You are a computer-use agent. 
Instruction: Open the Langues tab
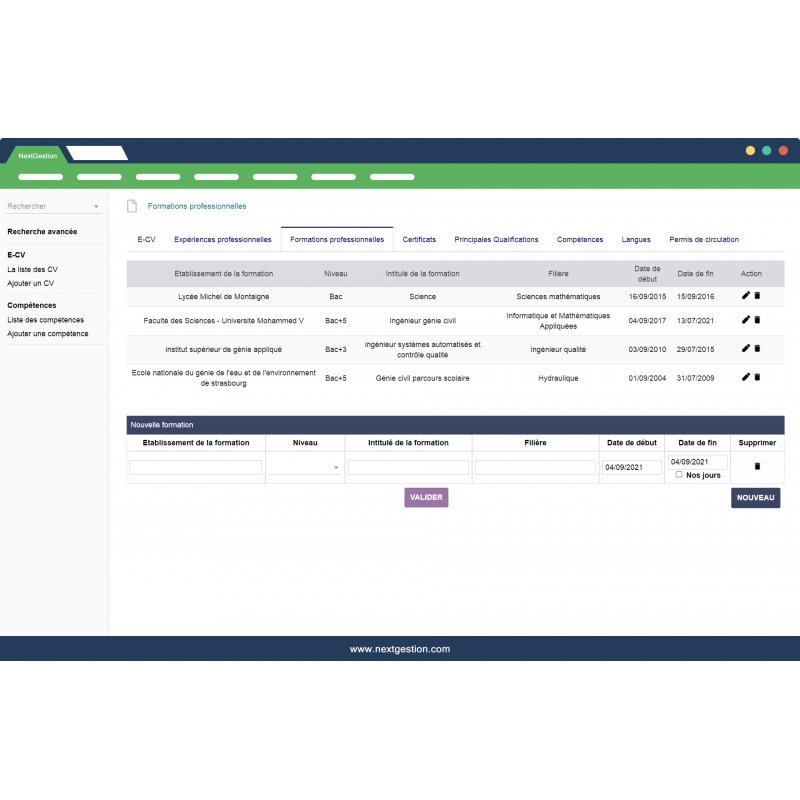coord(637,240)
